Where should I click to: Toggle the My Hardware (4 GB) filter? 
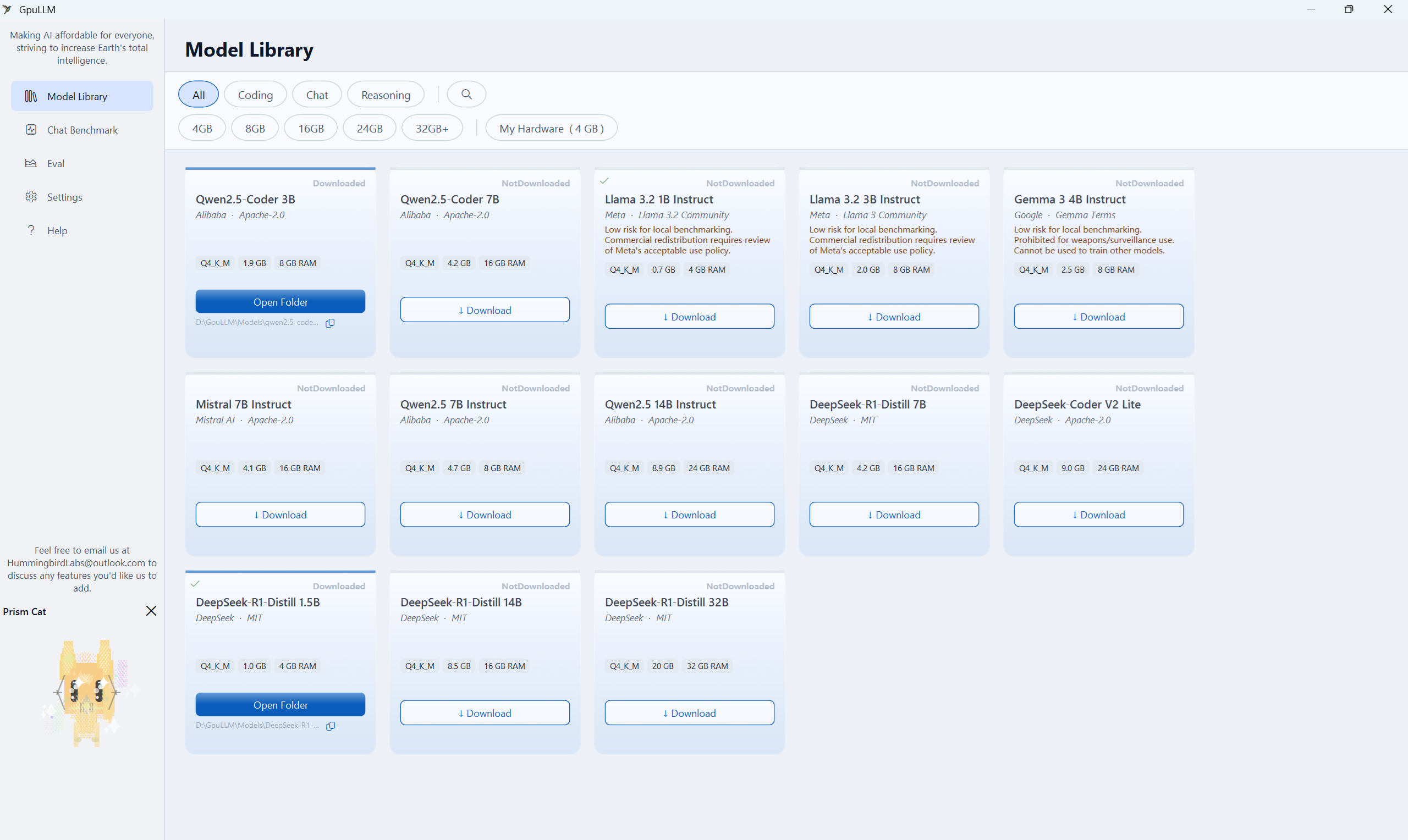552,128
